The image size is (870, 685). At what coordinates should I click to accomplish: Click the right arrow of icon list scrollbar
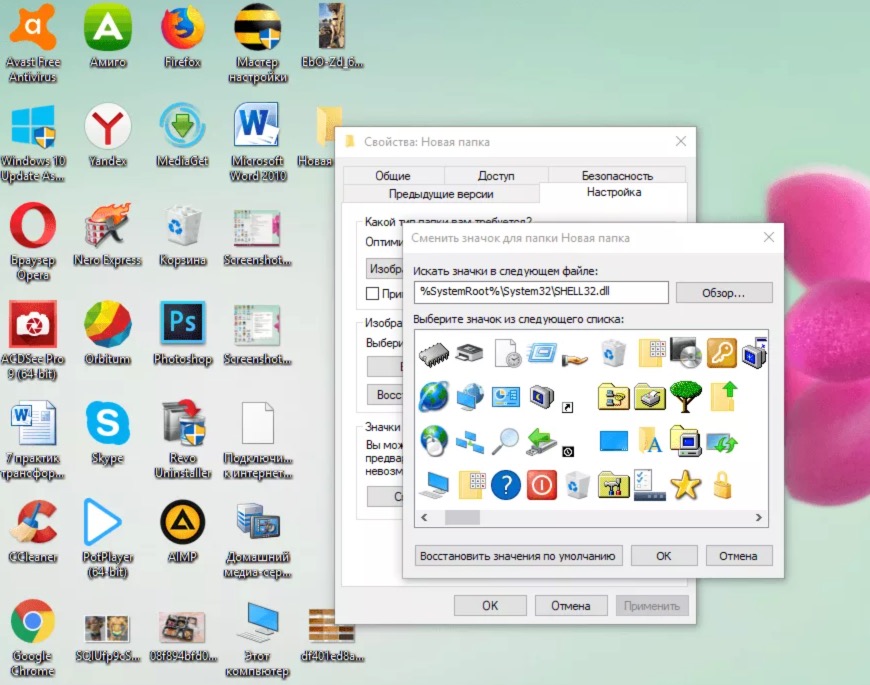(758, 517)
